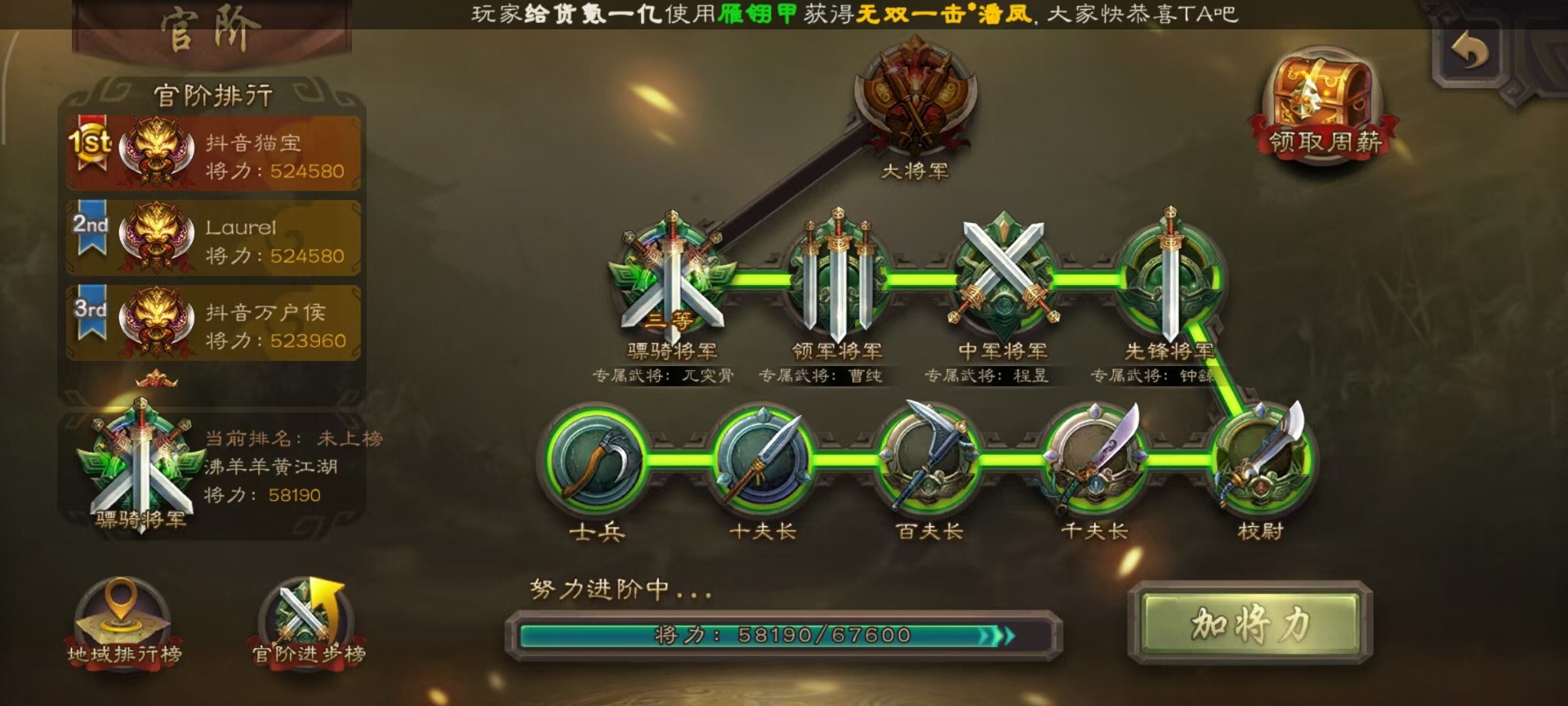Image resolution: width=1568 pixels, height=706 pixels.
Task: Open the 领军将军 triple-sword rank icon
Action: coord(838,276)
